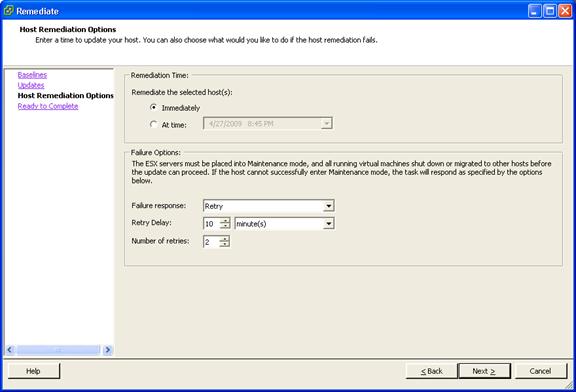This screenshot has height=392, width=576.
Task: Click the 'Remediate the selected host(s):' text
Action: pos(182,92)
